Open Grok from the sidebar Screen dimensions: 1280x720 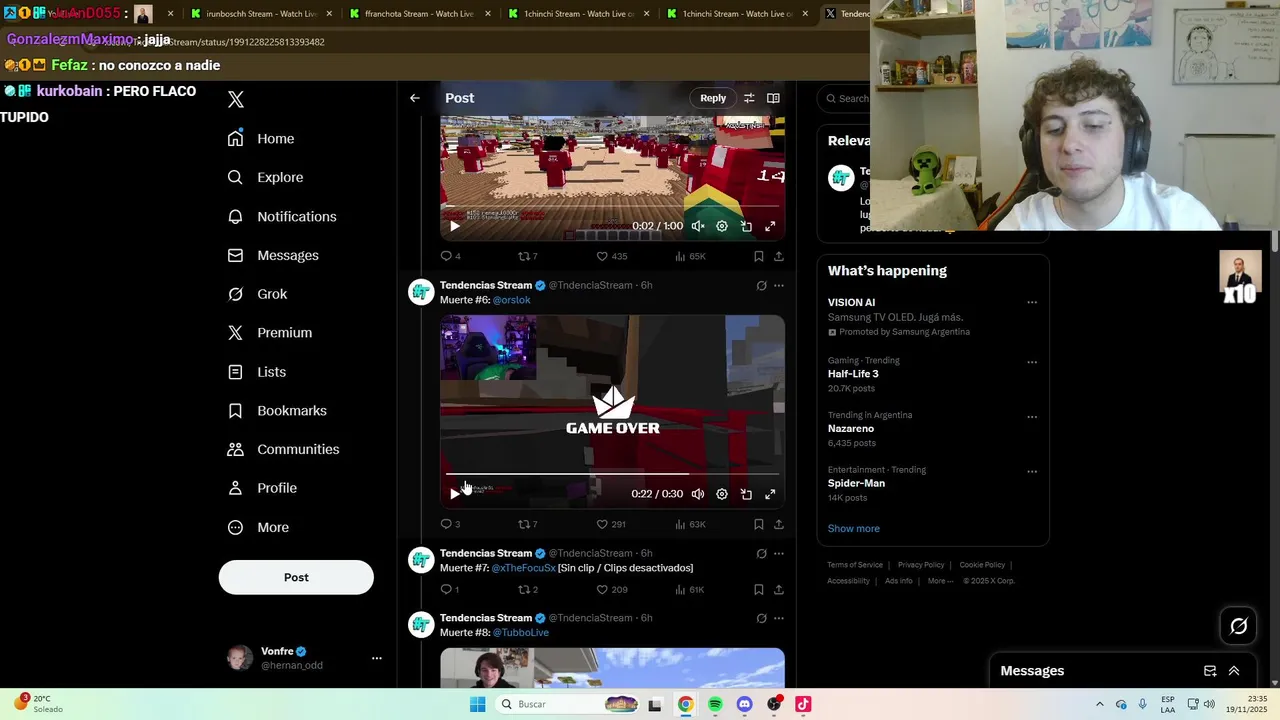pyautogui.click(x=257, y=294)
